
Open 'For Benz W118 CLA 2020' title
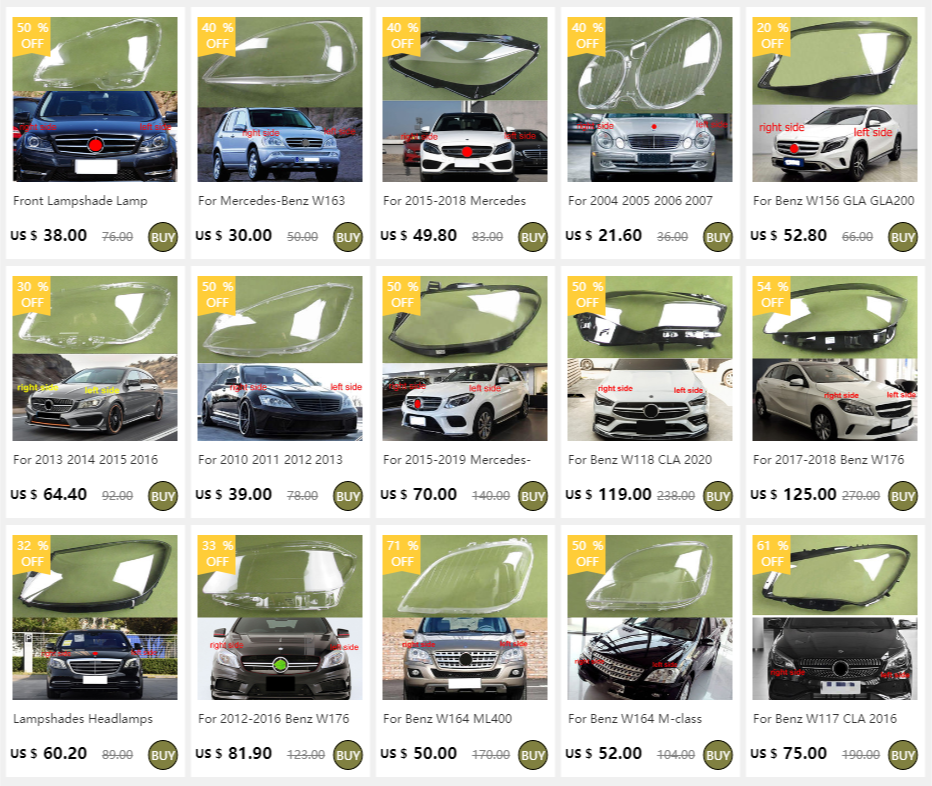click(x=640, y=460)
